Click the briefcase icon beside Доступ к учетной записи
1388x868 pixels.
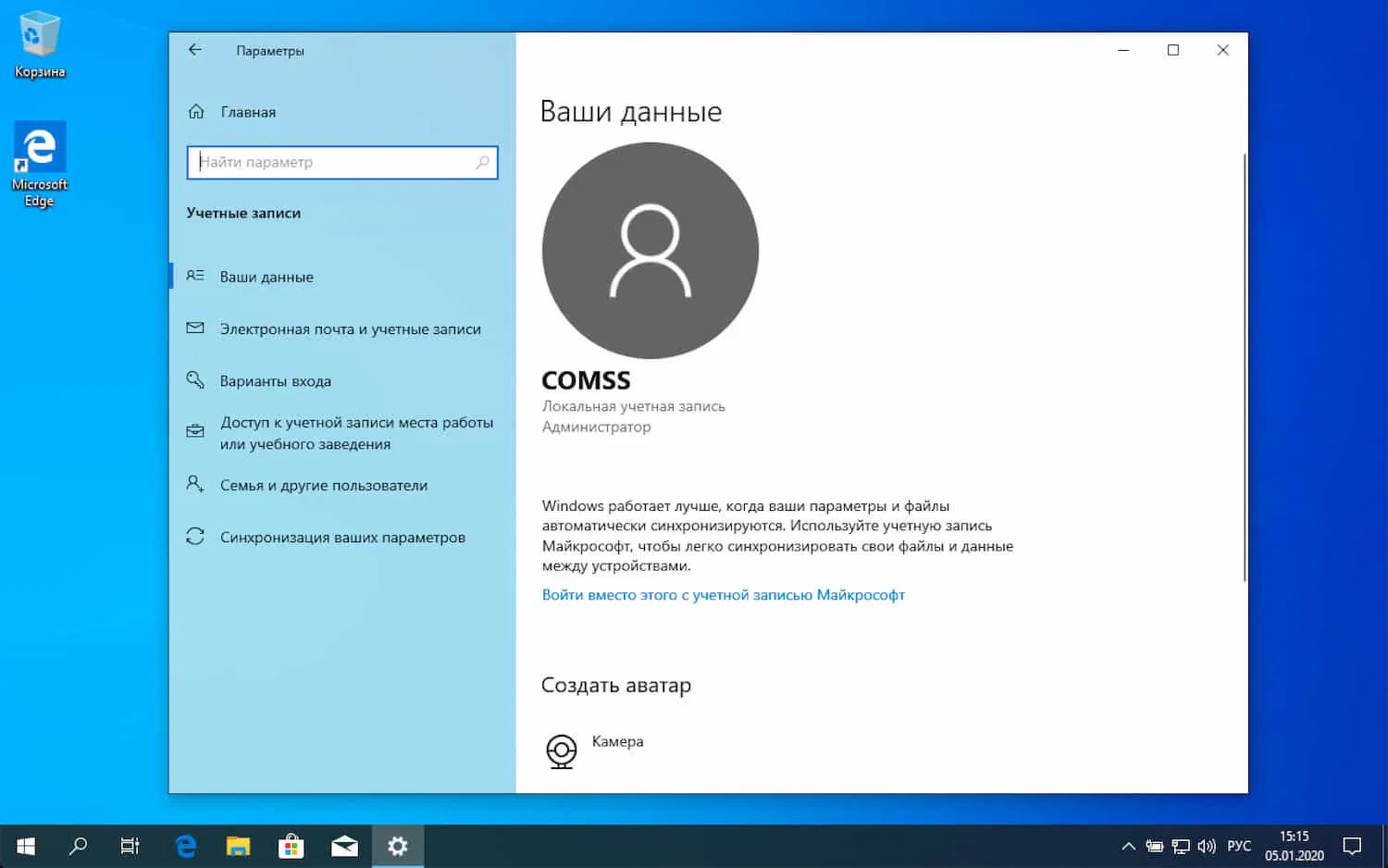195,431
